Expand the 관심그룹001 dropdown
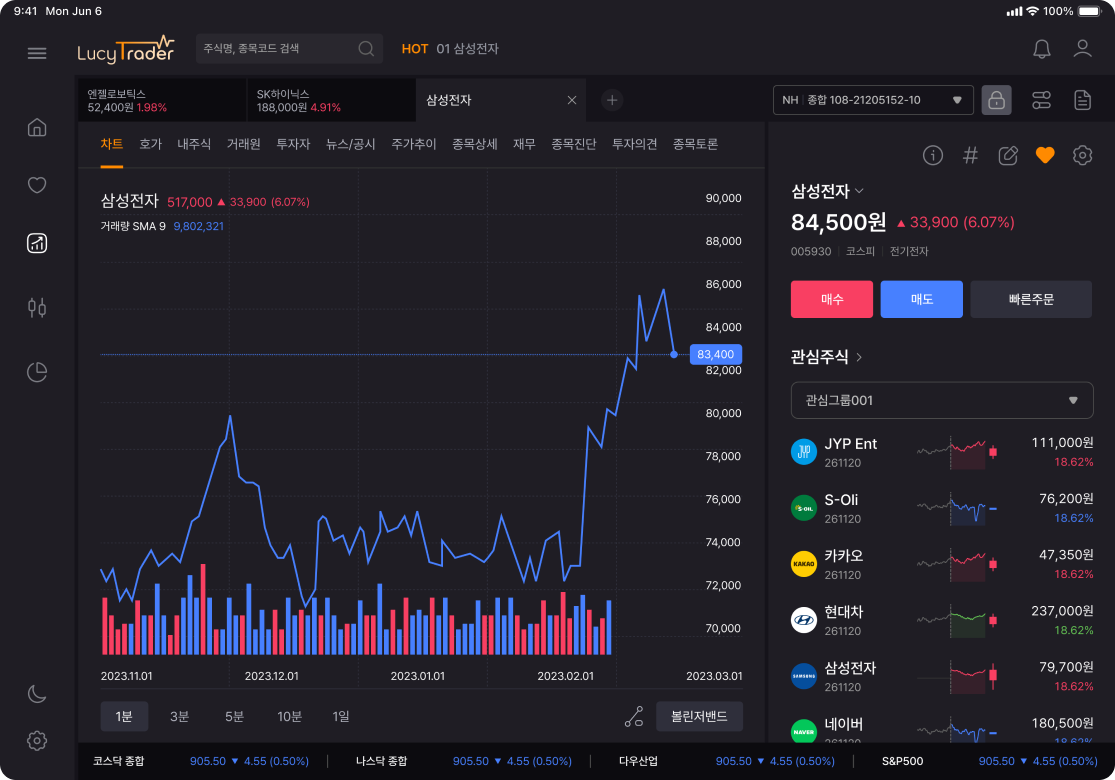1115x780 pixels. (942, 400)
